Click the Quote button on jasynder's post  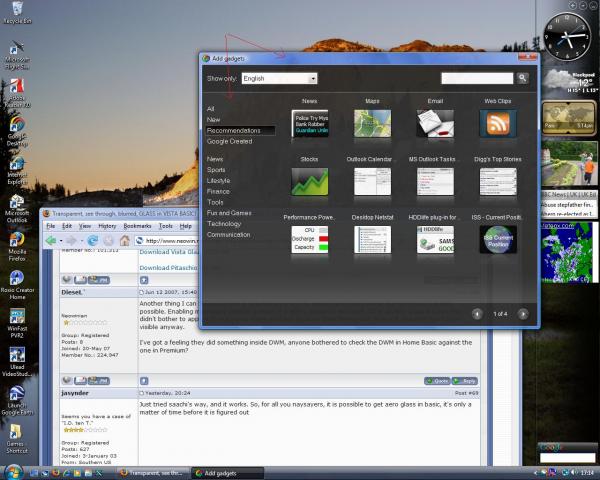[x=437, y=381]
